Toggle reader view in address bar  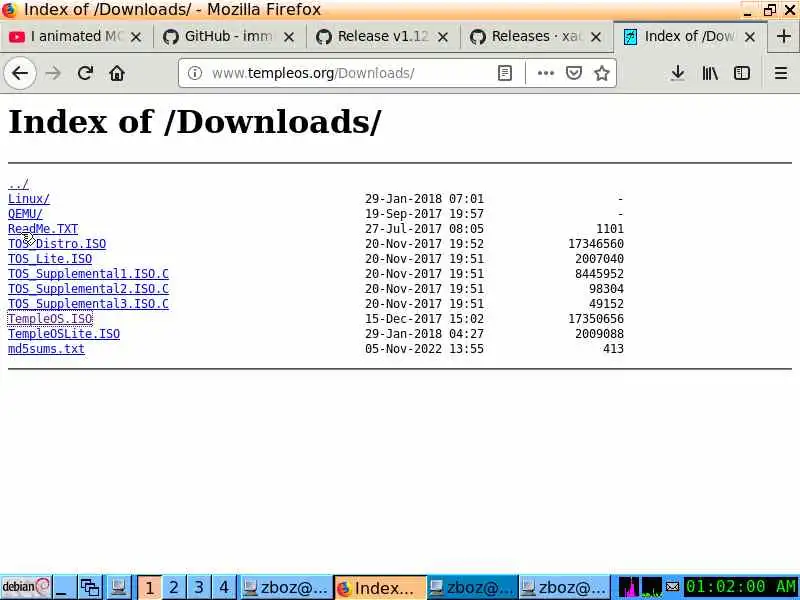click(x=505, y=73)
